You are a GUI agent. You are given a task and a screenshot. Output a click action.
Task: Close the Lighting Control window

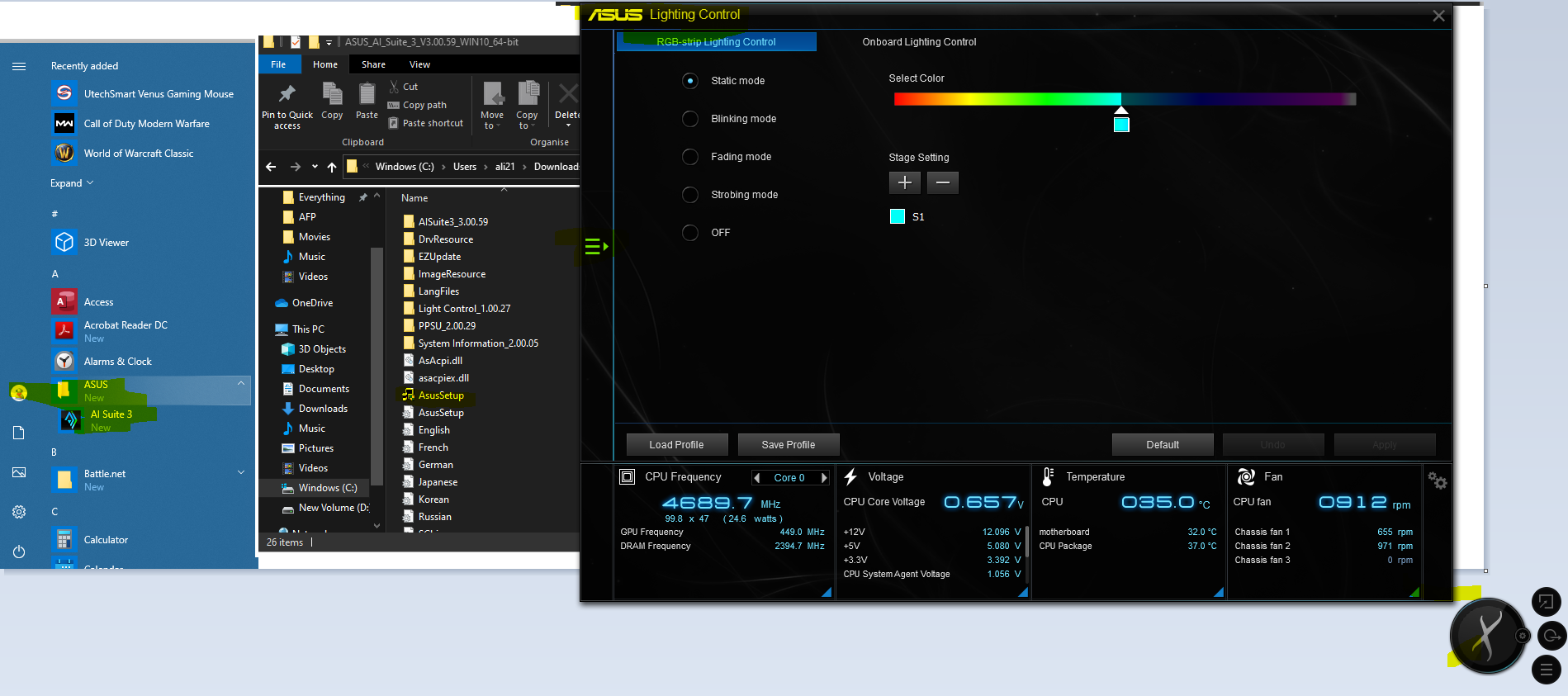[x=1438, y=16]
